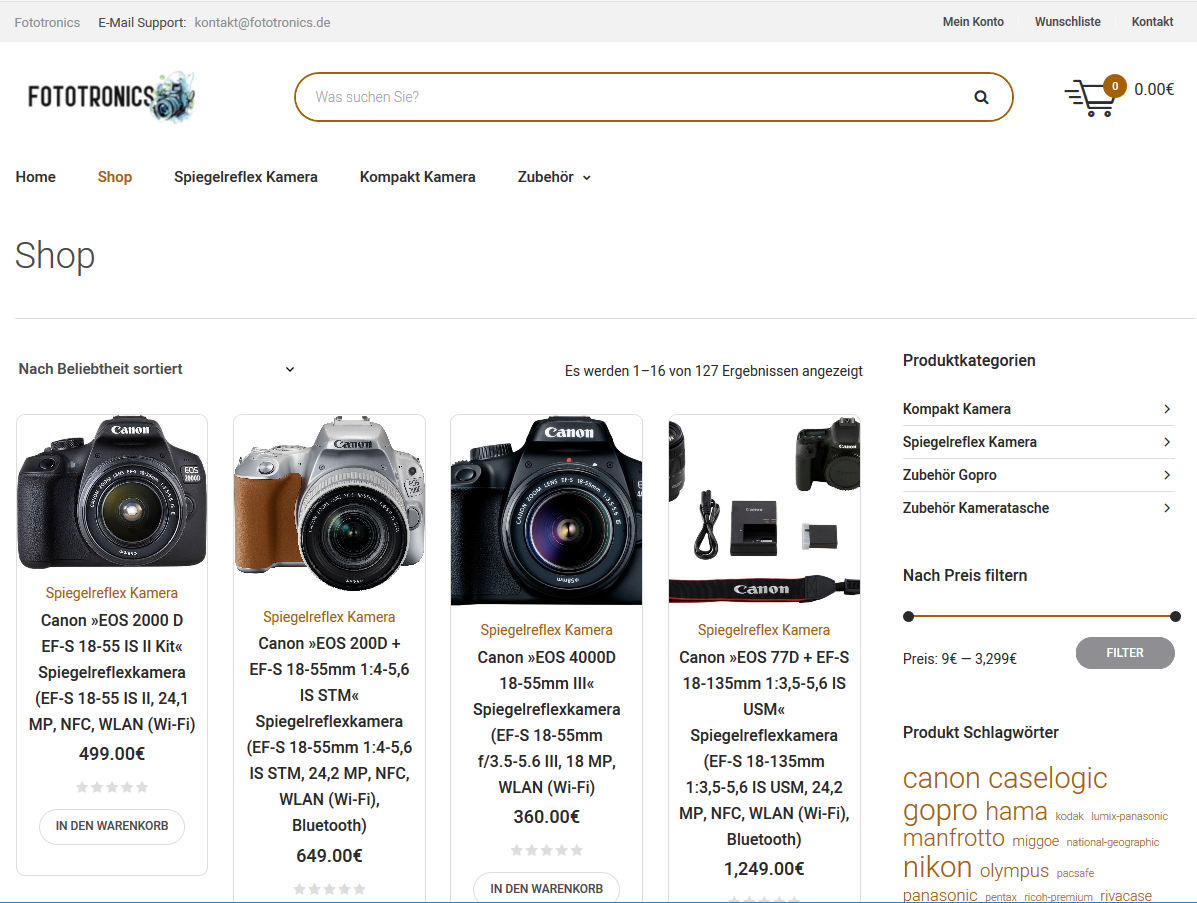Click the hama tag

point(1016,811)
